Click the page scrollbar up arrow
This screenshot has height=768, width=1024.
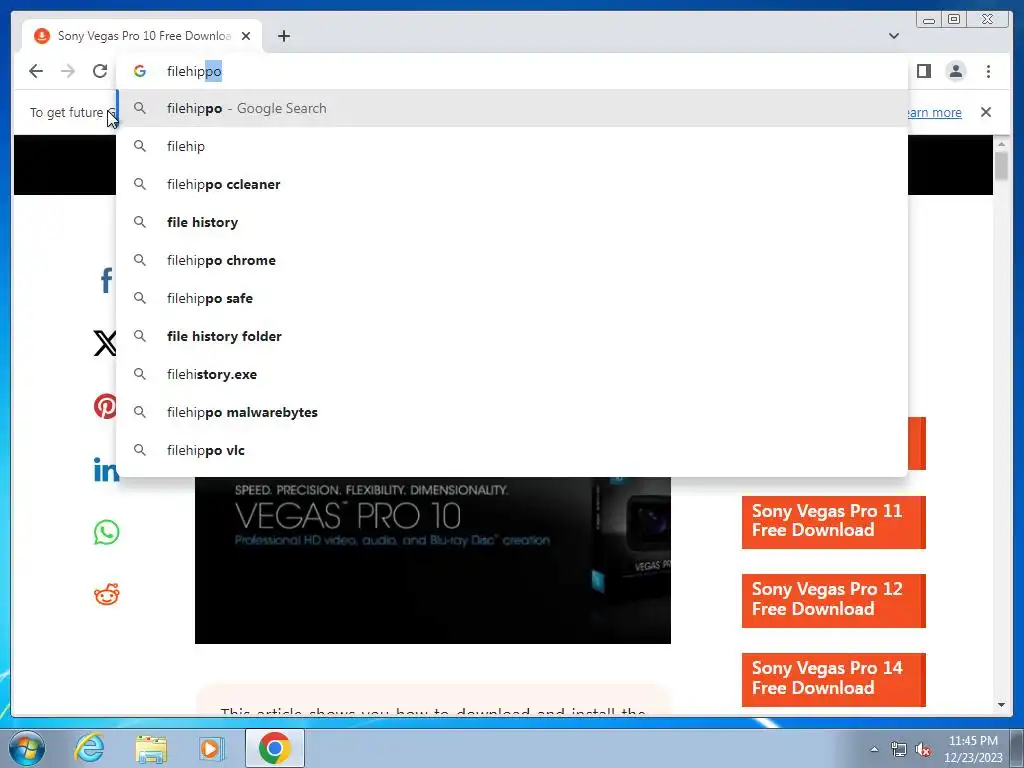1002,144
